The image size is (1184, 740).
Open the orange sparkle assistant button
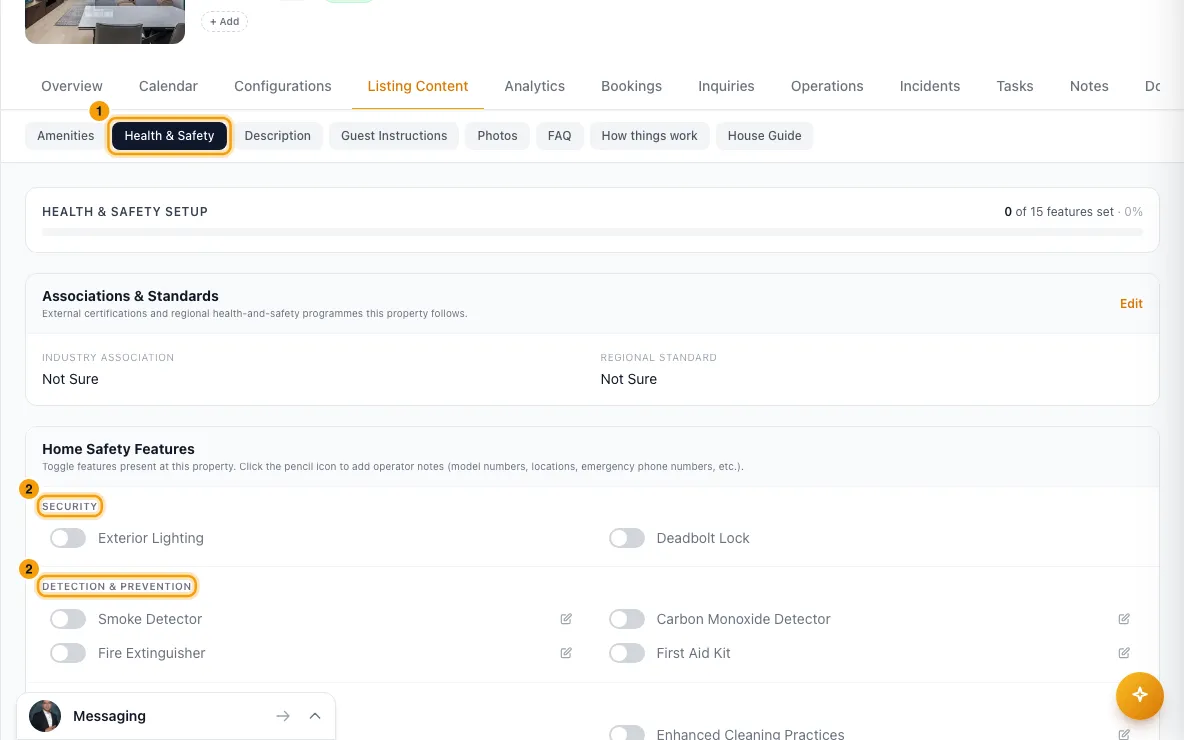pos(1139,695)
